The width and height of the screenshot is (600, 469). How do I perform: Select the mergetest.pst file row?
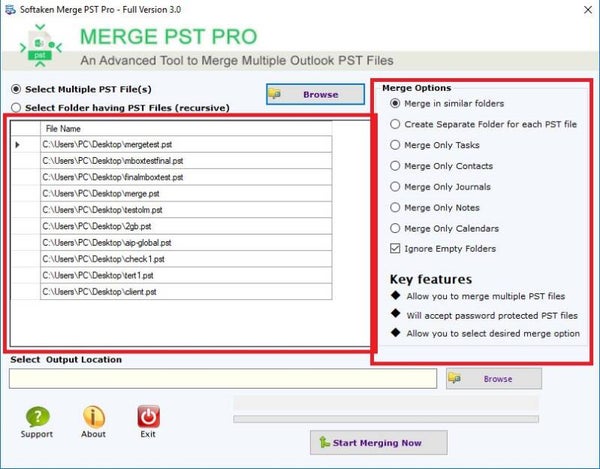tap(186, 145)
